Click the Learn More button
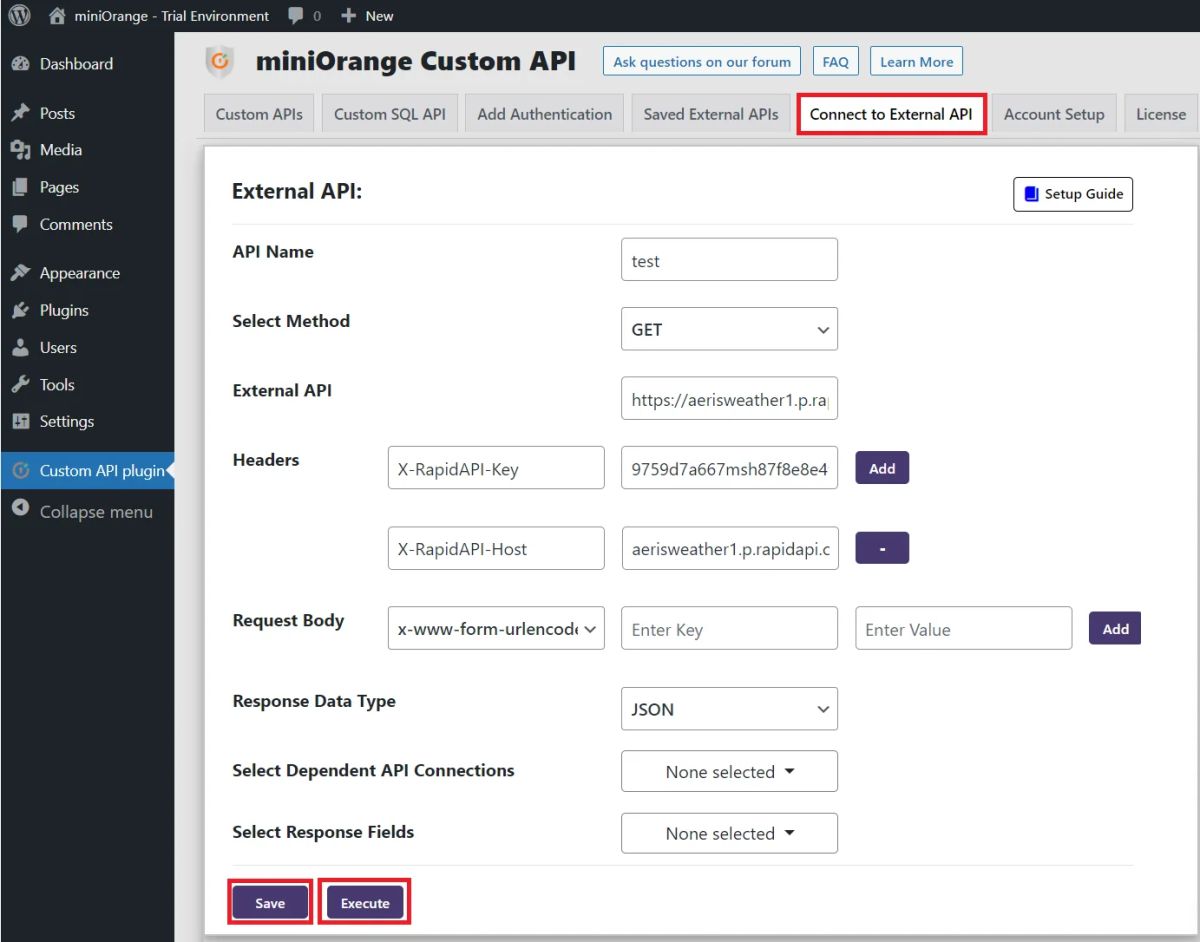The width and height of the screenshot is (1200, 942). pyautogui.click(x=916, y=62)
